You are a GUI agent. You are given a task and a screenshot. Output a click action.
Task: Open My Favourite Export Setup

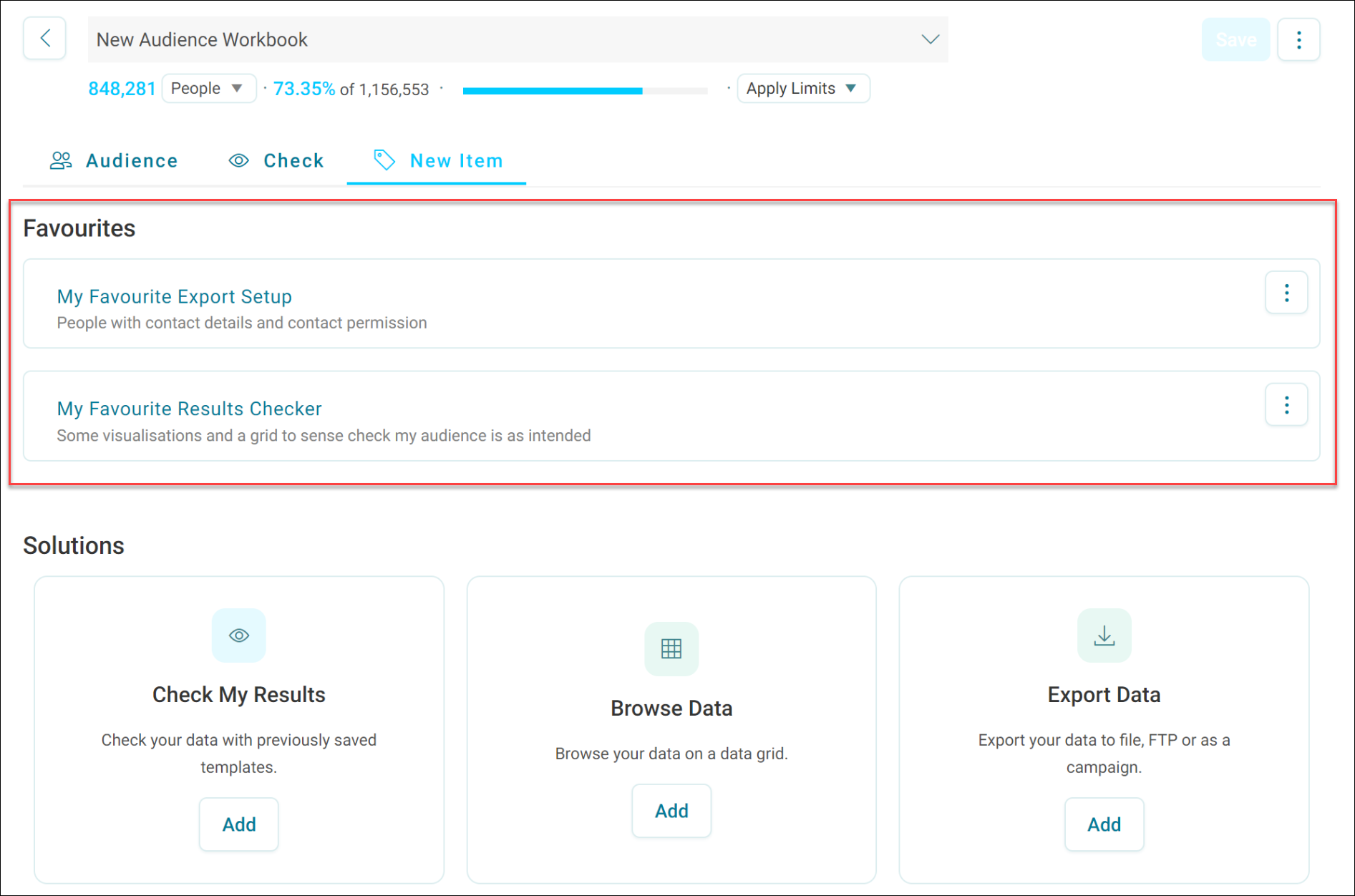[174, 296]
